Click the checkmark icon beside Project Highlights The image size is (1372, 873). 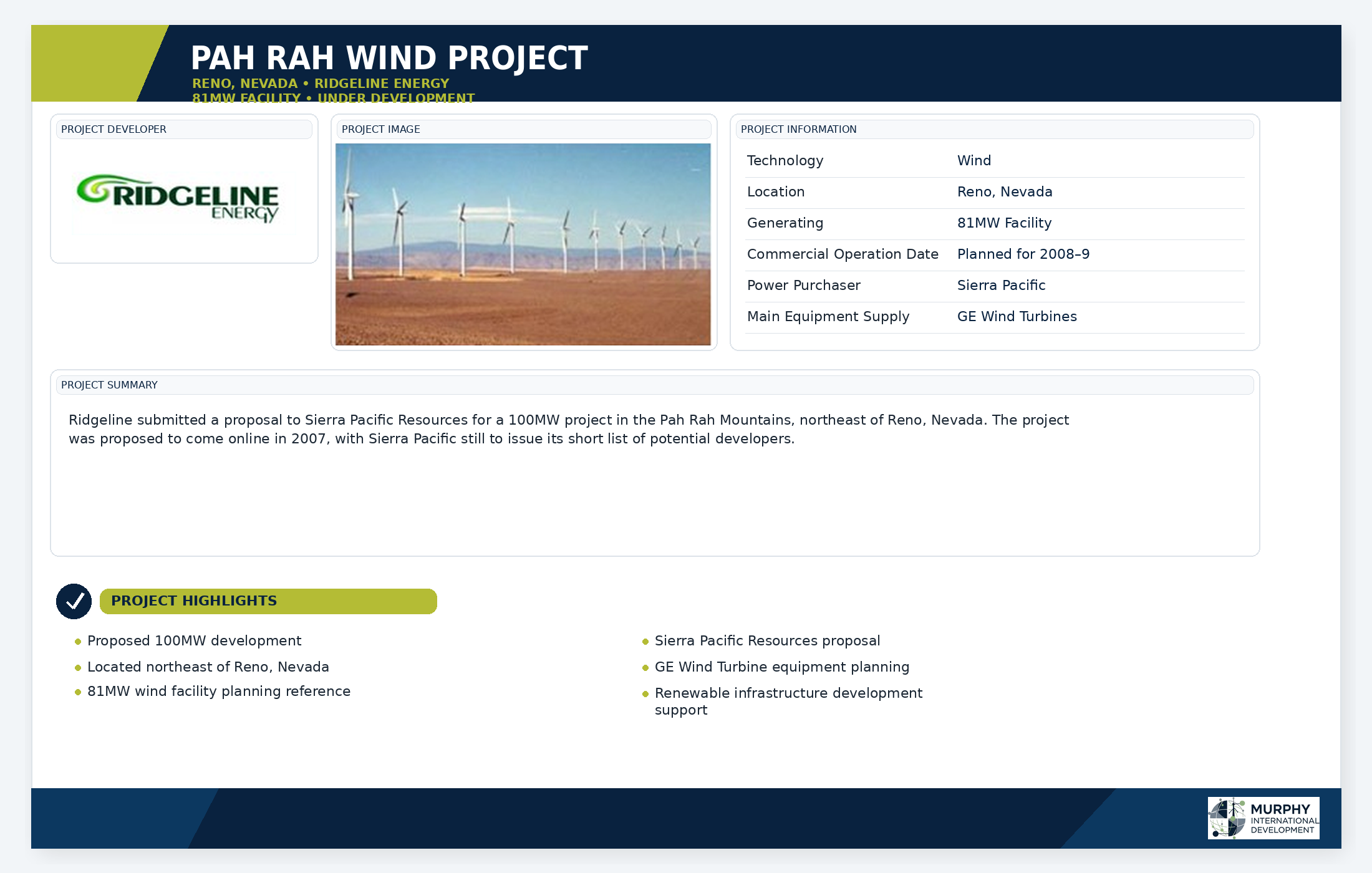pos(74,601)
